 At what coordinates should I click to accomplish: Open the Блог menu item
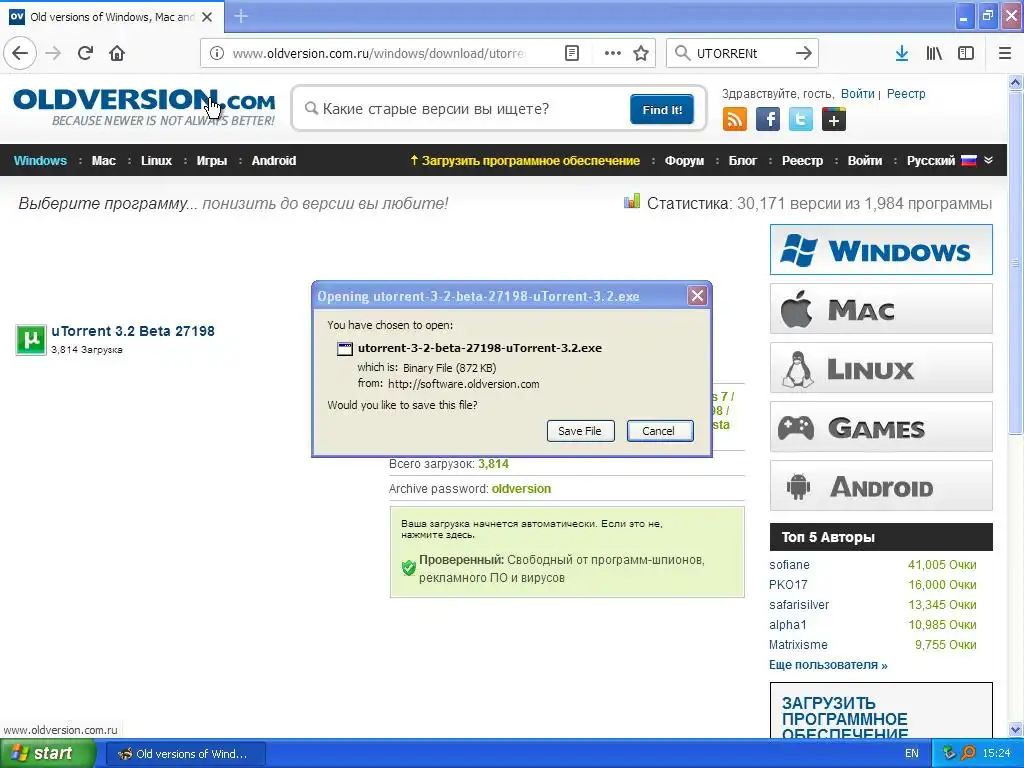pos(743,161)
